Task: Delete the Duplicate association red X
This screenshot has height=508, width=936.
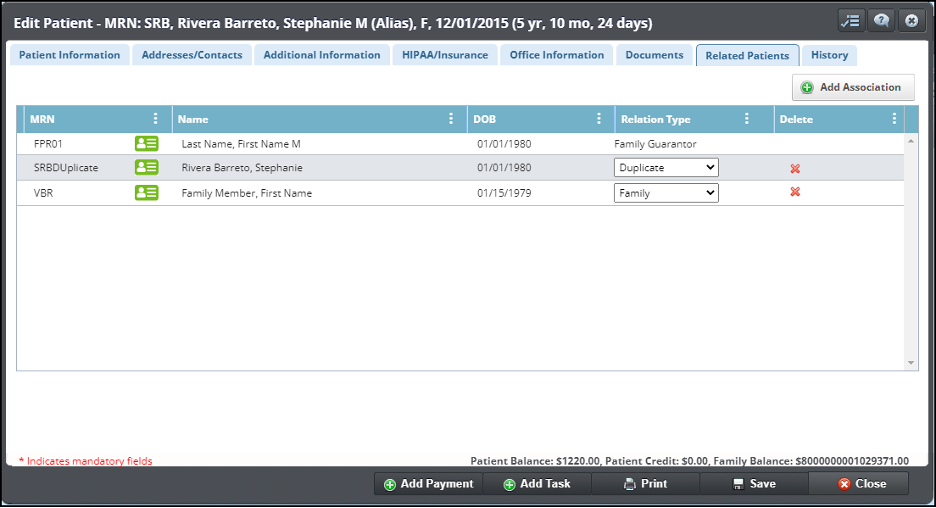Action: (x=795, y=169)
